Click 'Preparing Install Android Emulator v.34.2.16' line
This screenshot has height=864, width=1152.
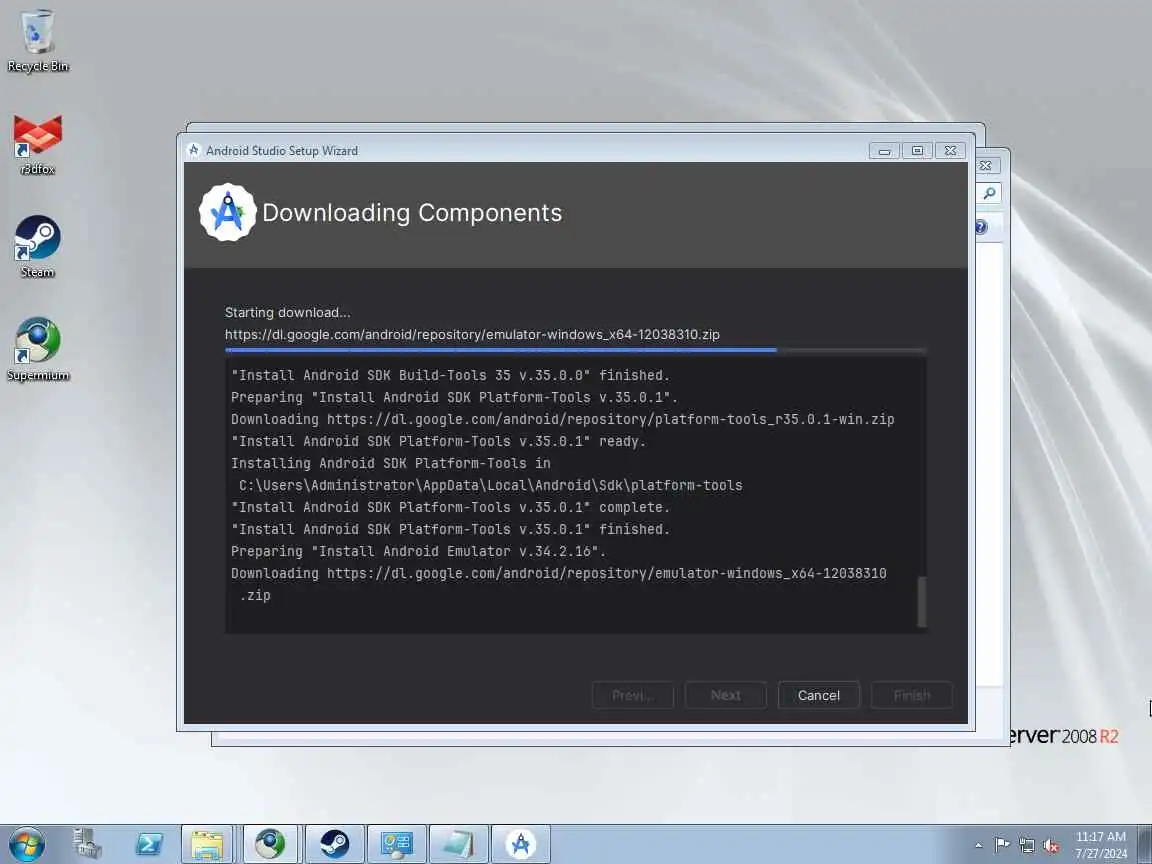418,551
